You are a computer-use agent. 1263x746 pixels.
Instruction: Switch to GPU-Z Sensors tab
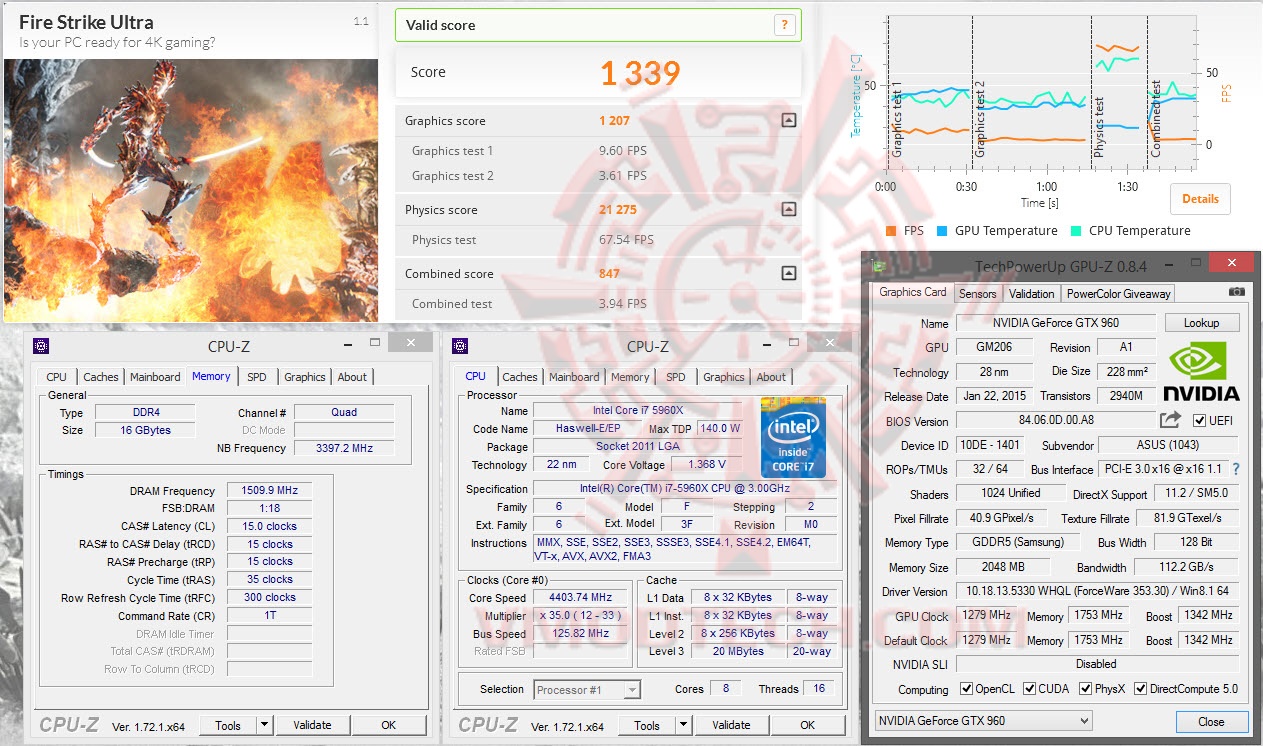[977, 294]
